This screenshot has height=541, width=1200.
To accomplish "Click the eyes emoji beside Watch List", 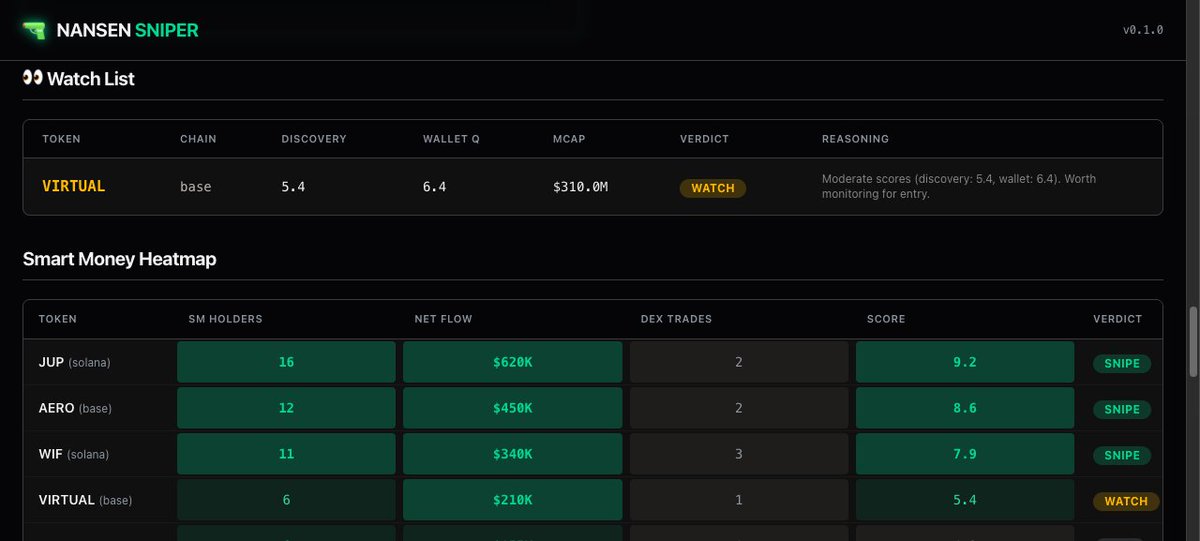I will point(33,78).
